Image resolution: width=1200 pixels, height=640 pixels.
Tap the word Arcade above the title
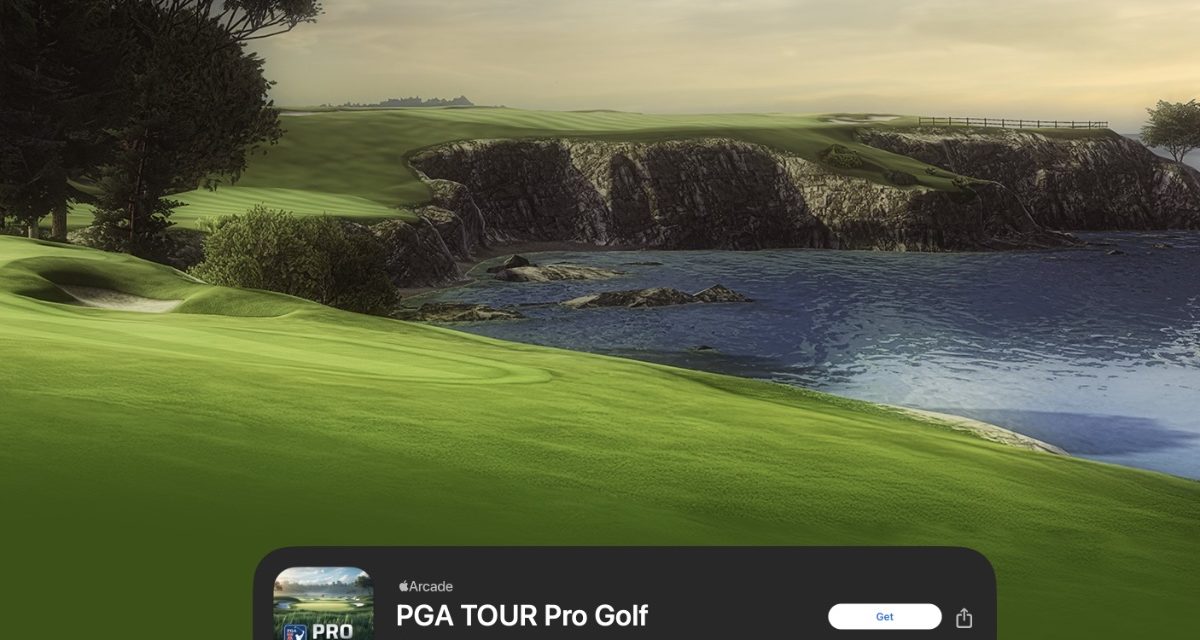pyautogui.click(x=431, y=587)
